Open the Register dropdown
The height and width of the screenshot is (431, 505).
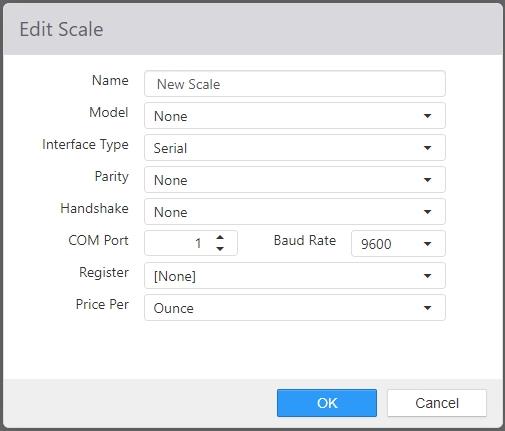tap(295, 276)
